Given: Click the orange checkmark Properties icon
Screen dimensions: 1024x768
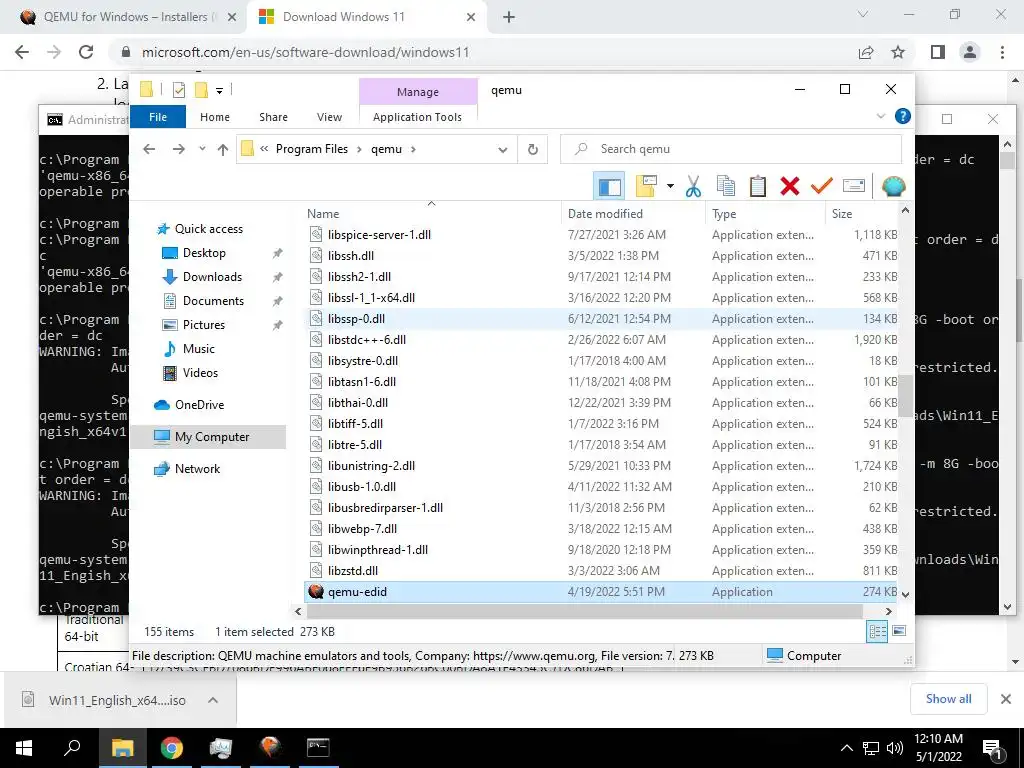Looking at the screenshot, I should coord(822,187).
